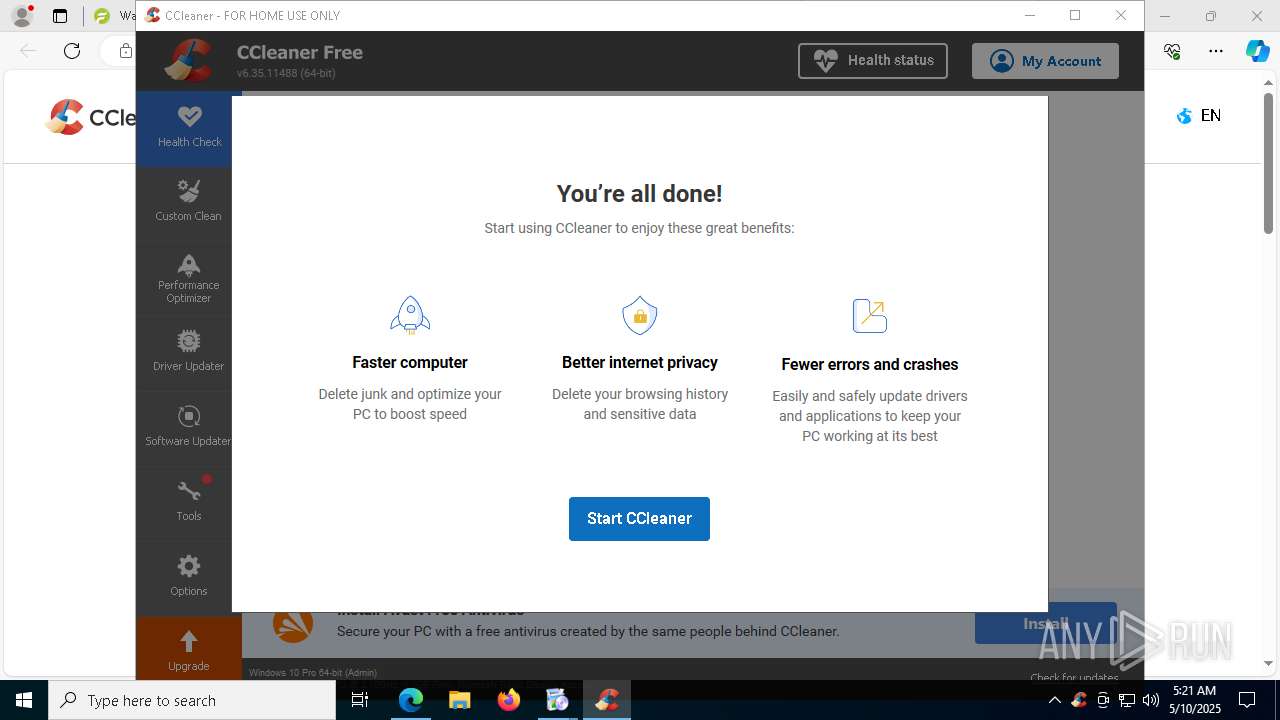
Task: Click the Windows 10 Pro 64-bit status text
Action: 313,673
